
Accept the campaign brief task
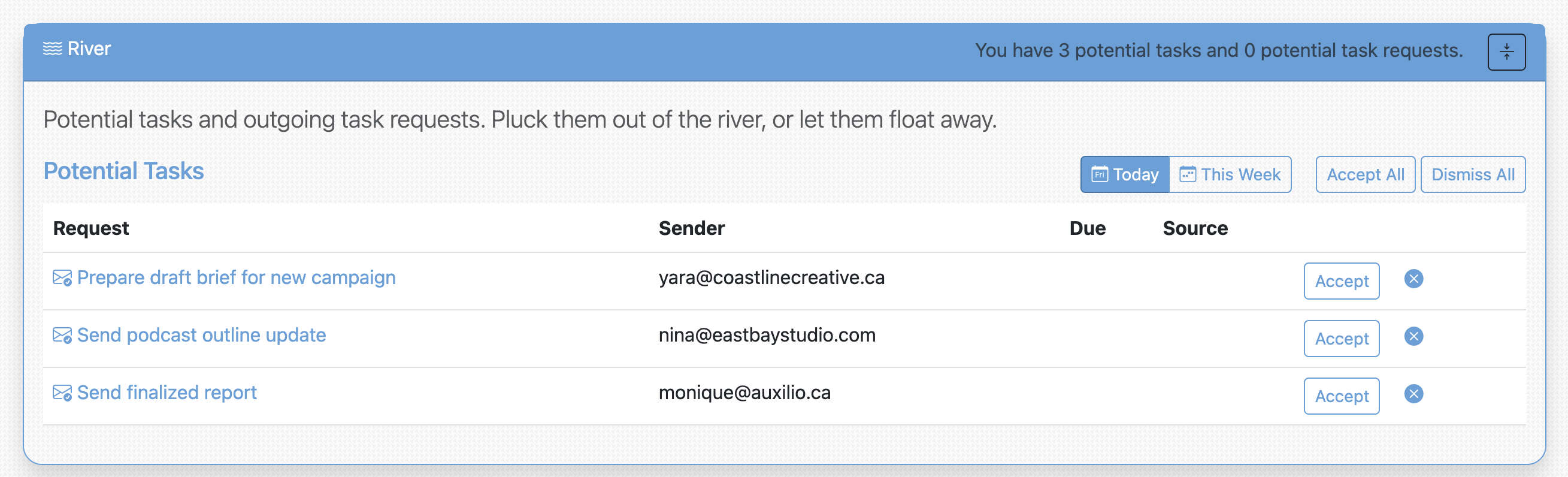[1341, 282]
